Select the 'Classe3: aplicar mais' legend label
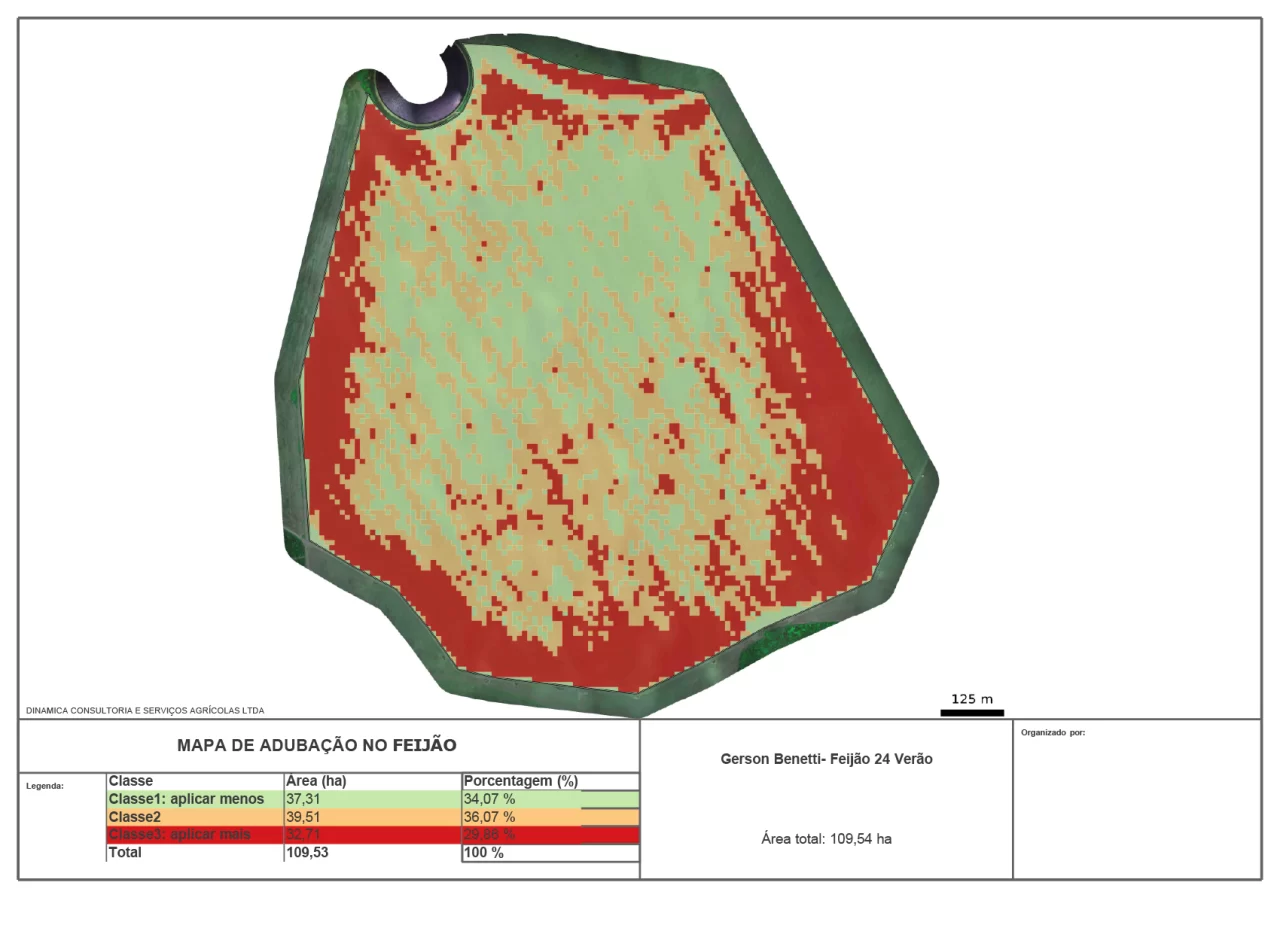 click(180, 835)
